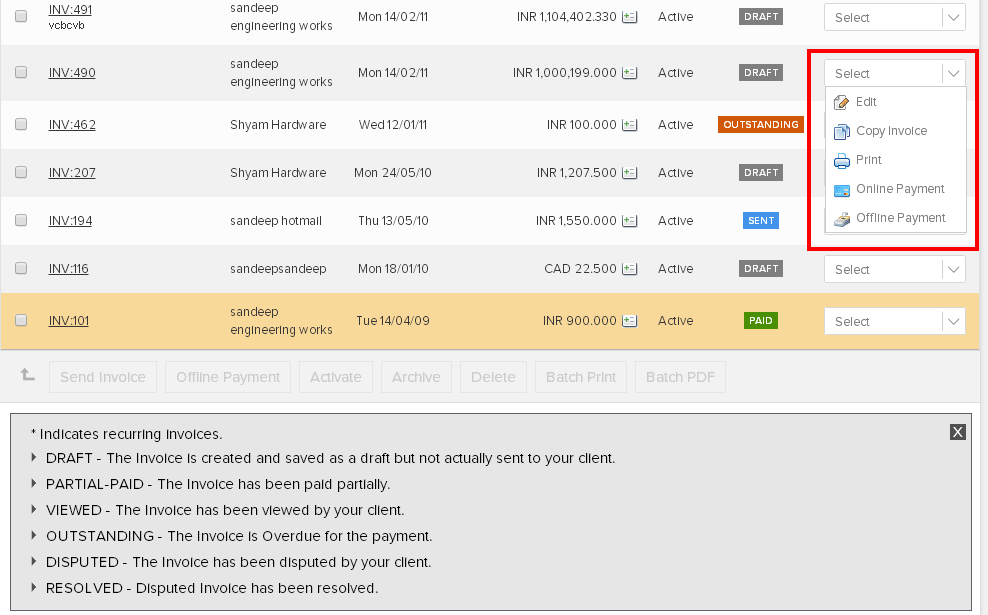Expand the VIEWED legend description
The image size is (988, 615).
tap(34, 509)
